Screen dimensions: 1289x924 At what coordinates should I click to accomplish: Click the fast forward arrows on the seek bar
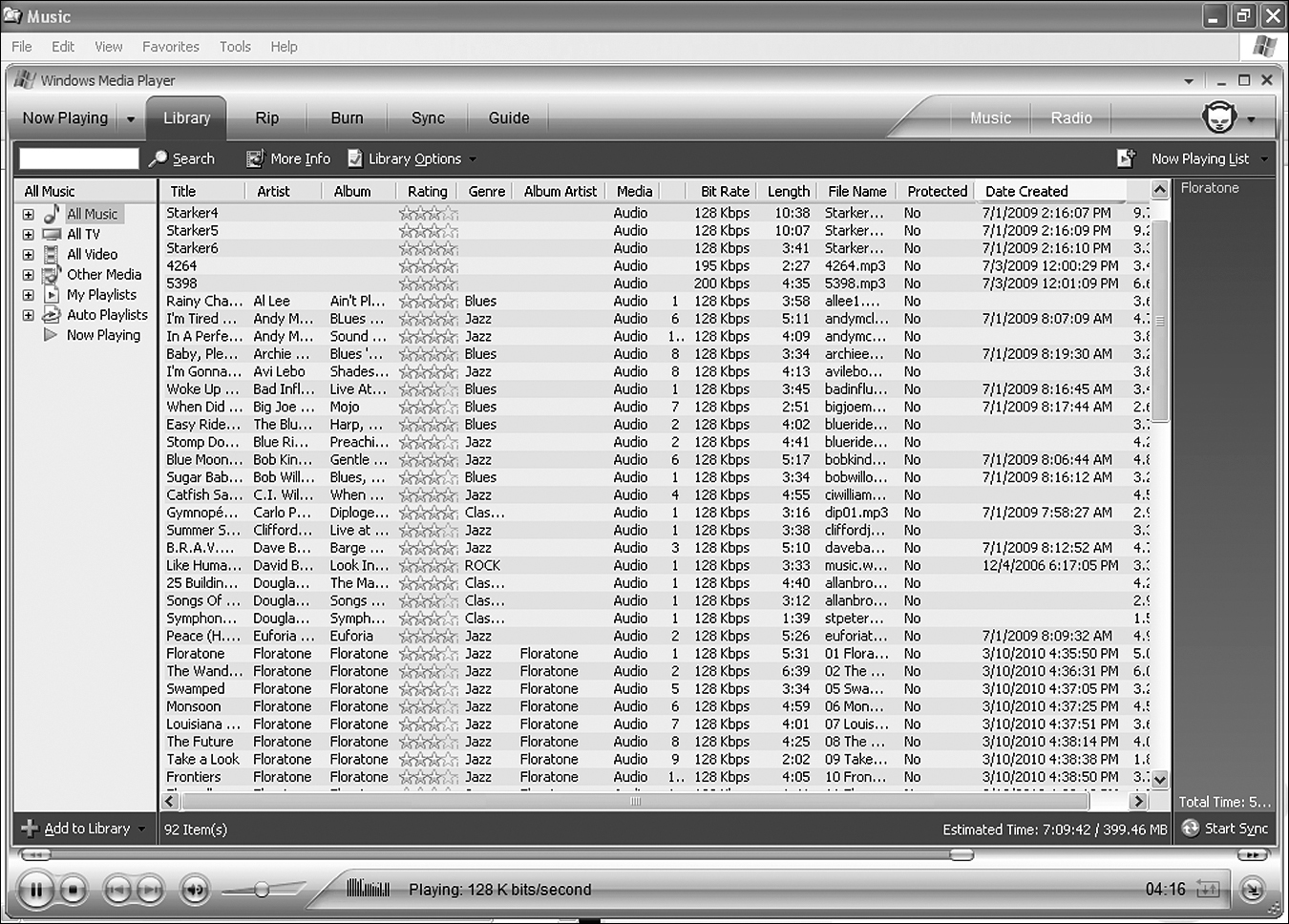click(x=1253, y=855)
